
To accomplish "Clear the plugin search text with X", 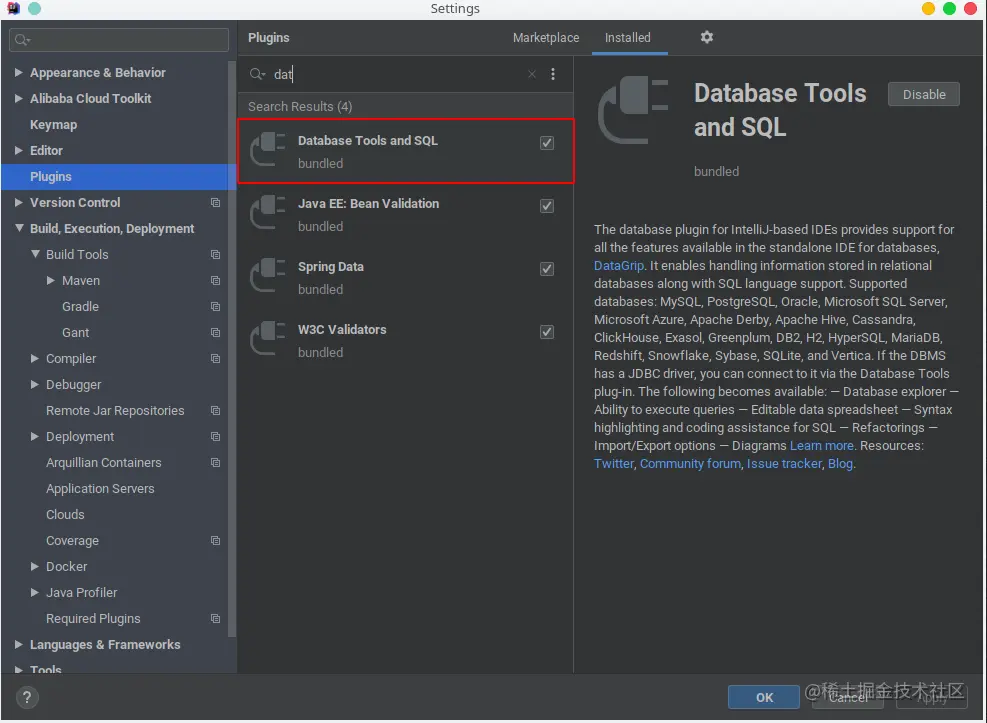I will (532, 74).
